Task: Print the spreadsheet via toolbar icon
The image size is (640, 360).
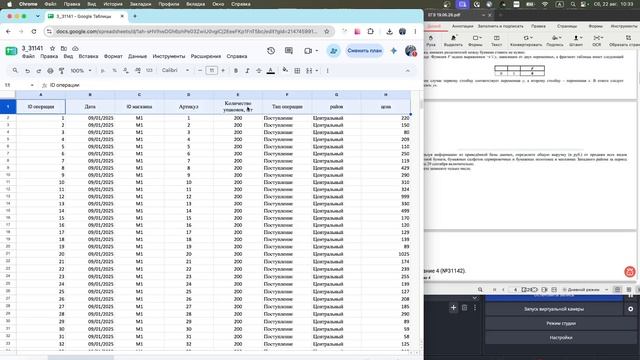Action: pos(50,71)
